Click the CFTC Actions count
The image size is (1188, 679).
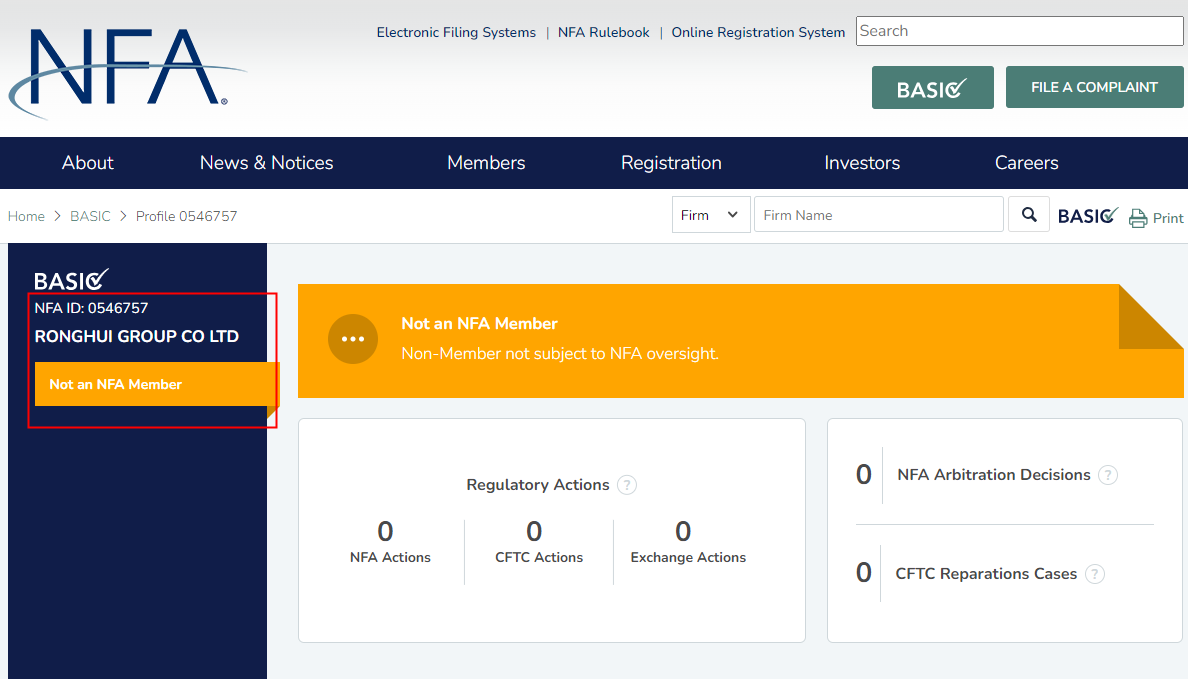pos(534,531)
